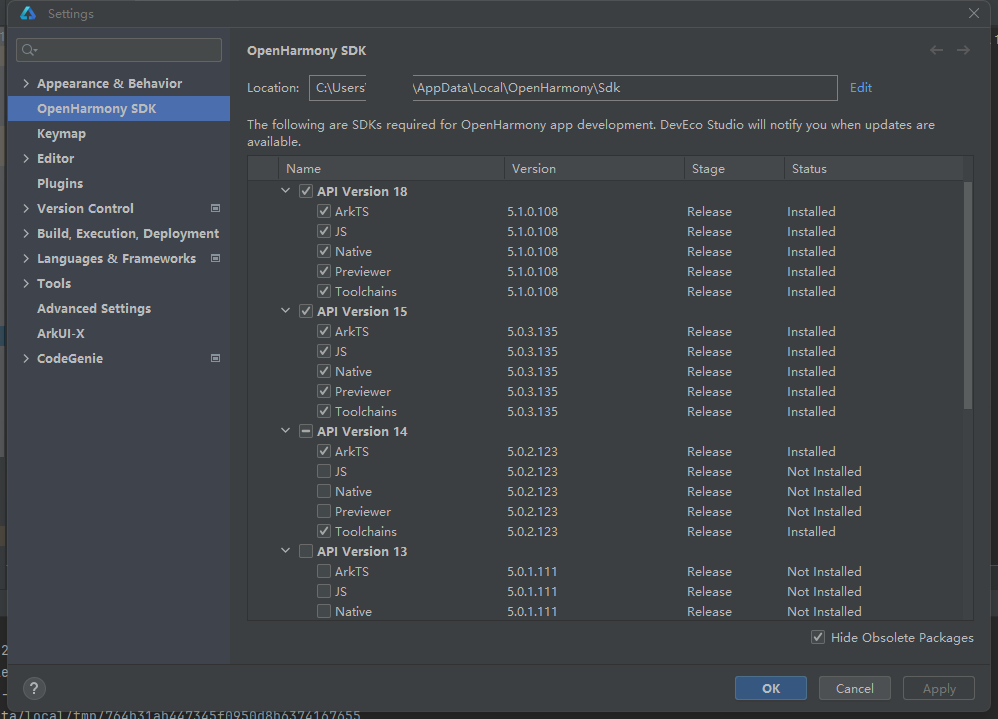This screenshot has height=719, width=998.
Task: Click the SDK list vertical scrollbar
Action: coord(968,296)
